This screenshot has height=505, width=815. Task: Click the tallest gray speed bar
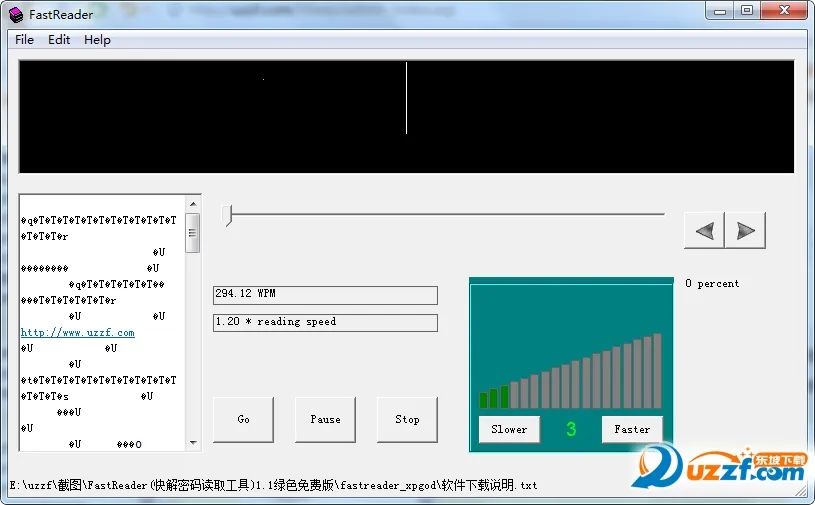pos(657,371)
